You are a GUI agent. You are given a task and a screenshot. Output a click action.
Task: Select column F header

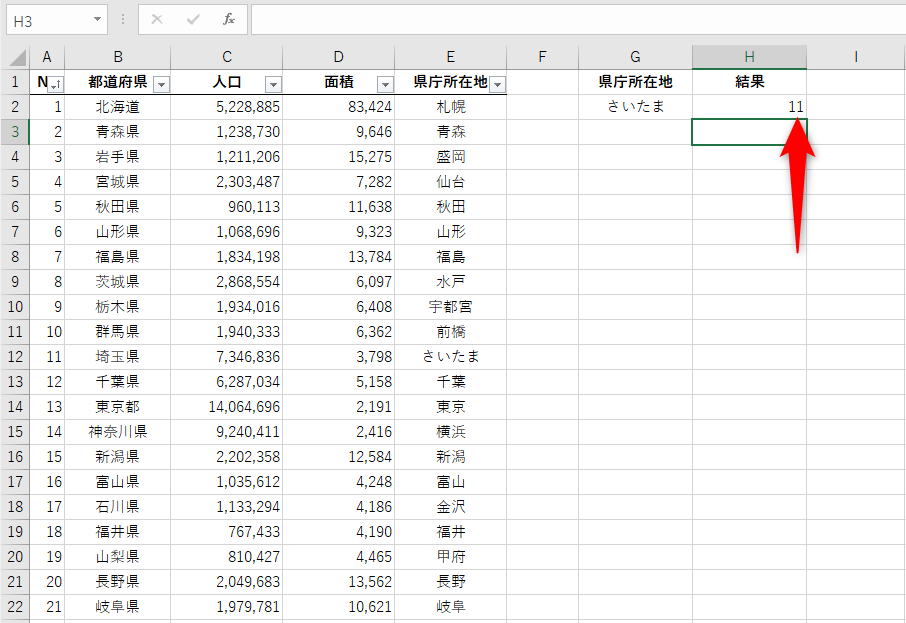coord(542,57)
